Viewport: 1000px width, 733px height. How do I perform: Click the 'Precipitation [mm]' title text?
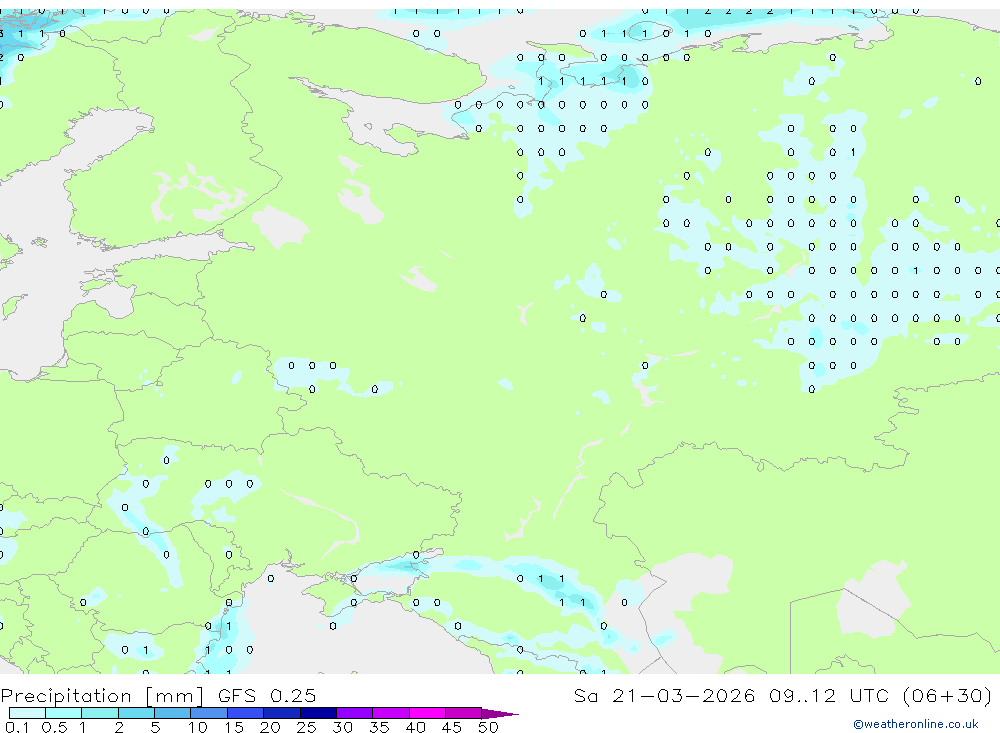pos(102,695)
